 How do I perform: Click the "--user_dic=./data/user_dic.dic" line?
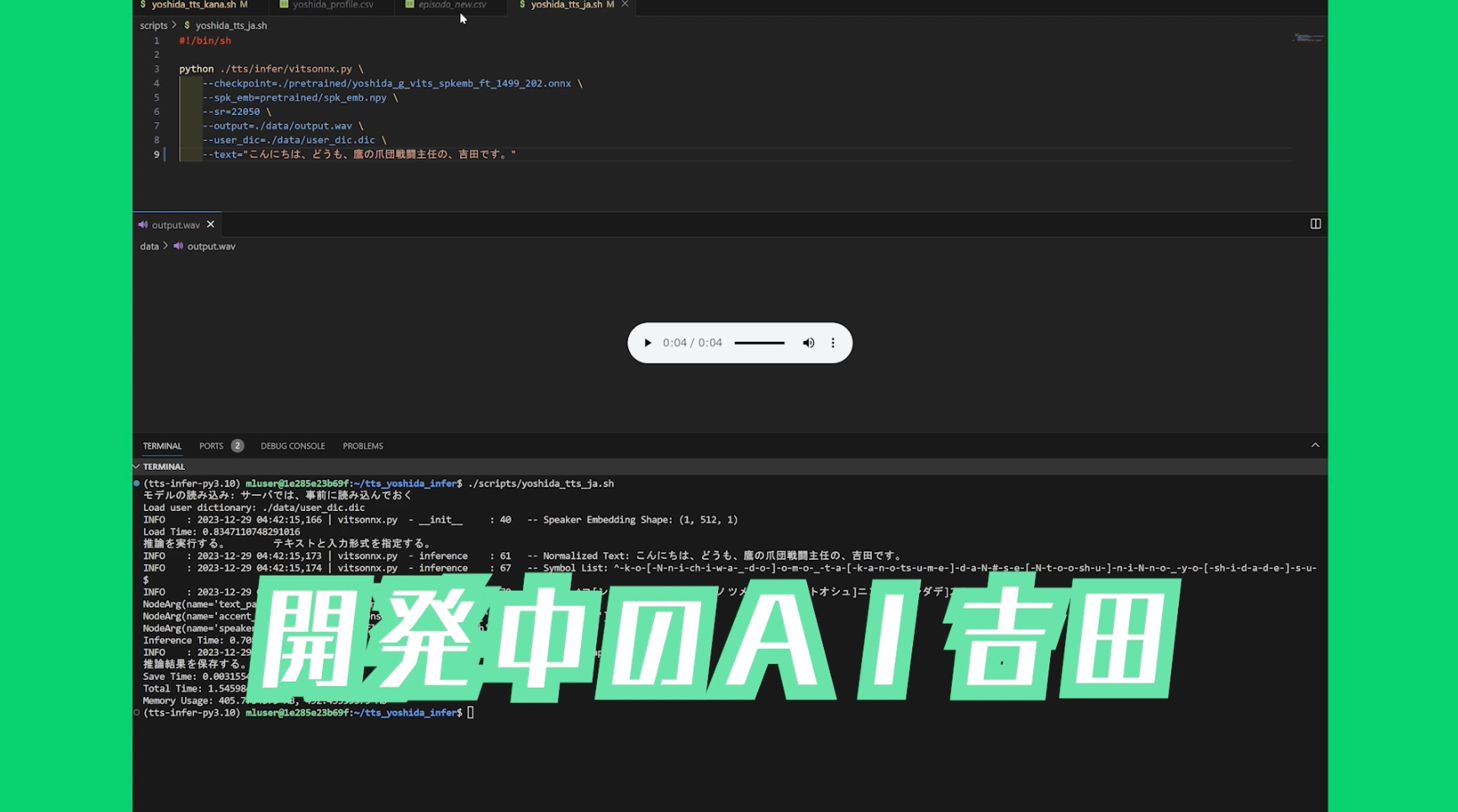tap(294, 140)
